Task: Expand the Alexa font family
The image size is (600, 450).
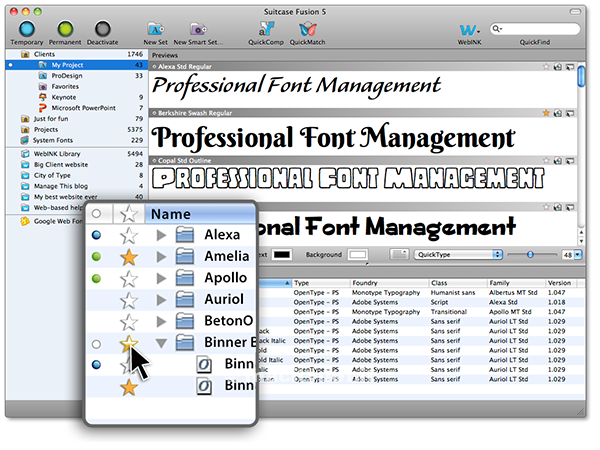Action: tap(161, 236)
